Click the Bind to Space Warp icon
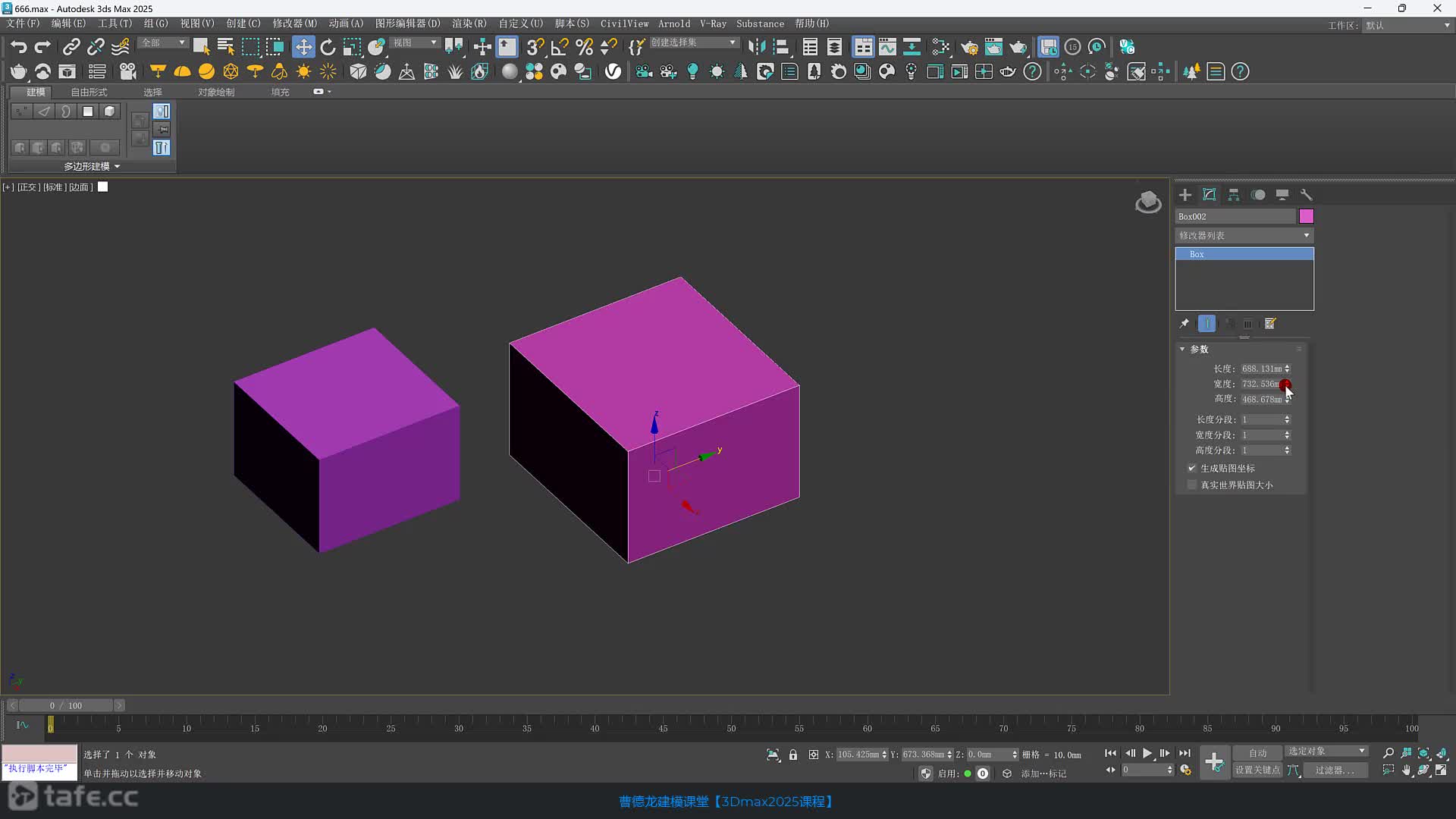The image size is (1456, 819). (121, 47)
